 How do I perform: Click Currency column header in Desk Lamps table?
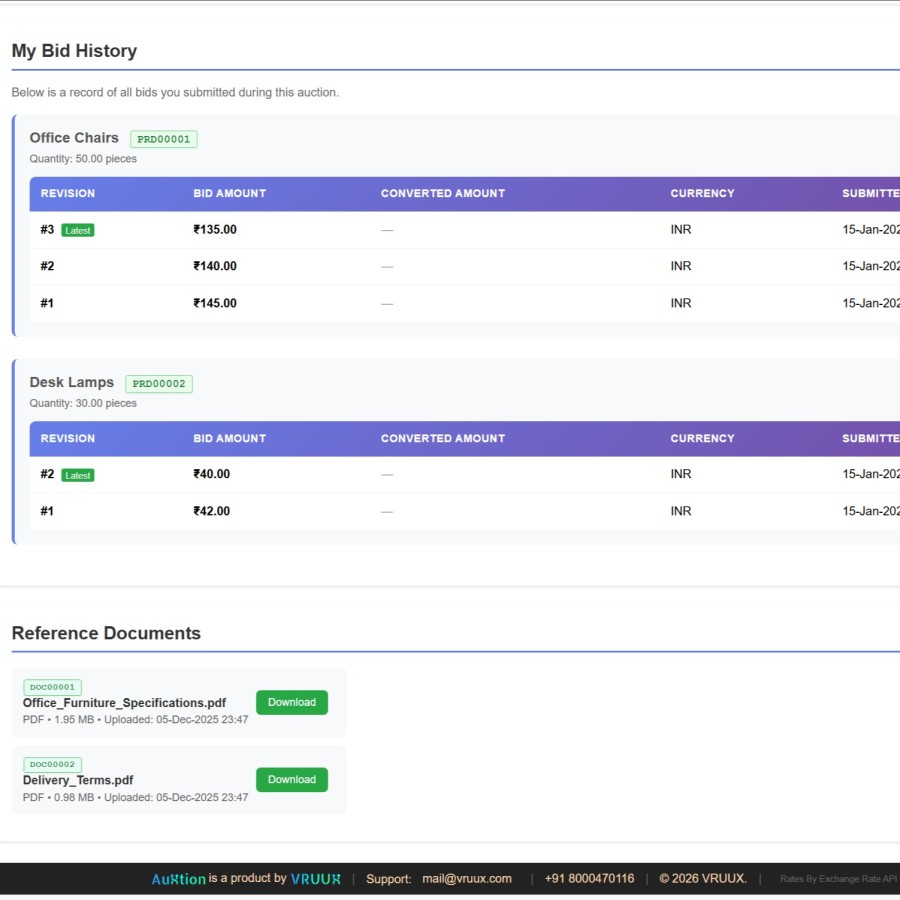click(702, 439)
